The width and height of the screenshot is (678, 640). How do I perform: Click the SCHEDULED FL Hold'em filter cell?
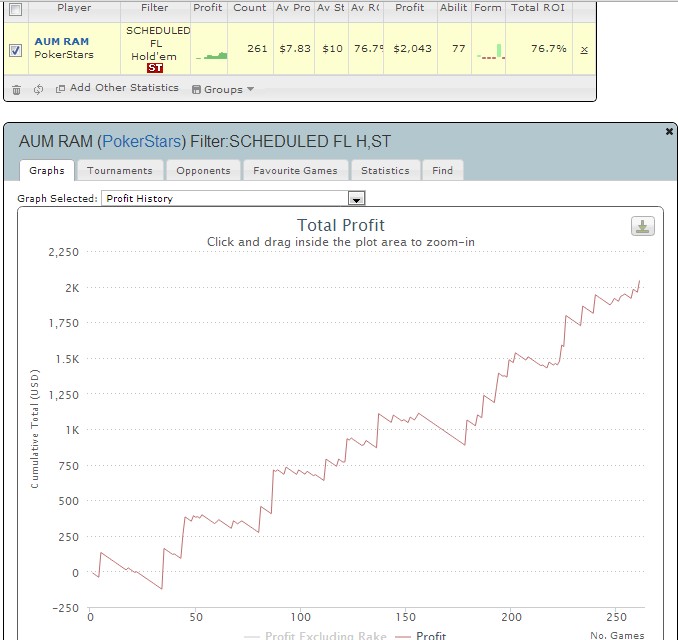[x=155, y=49]
